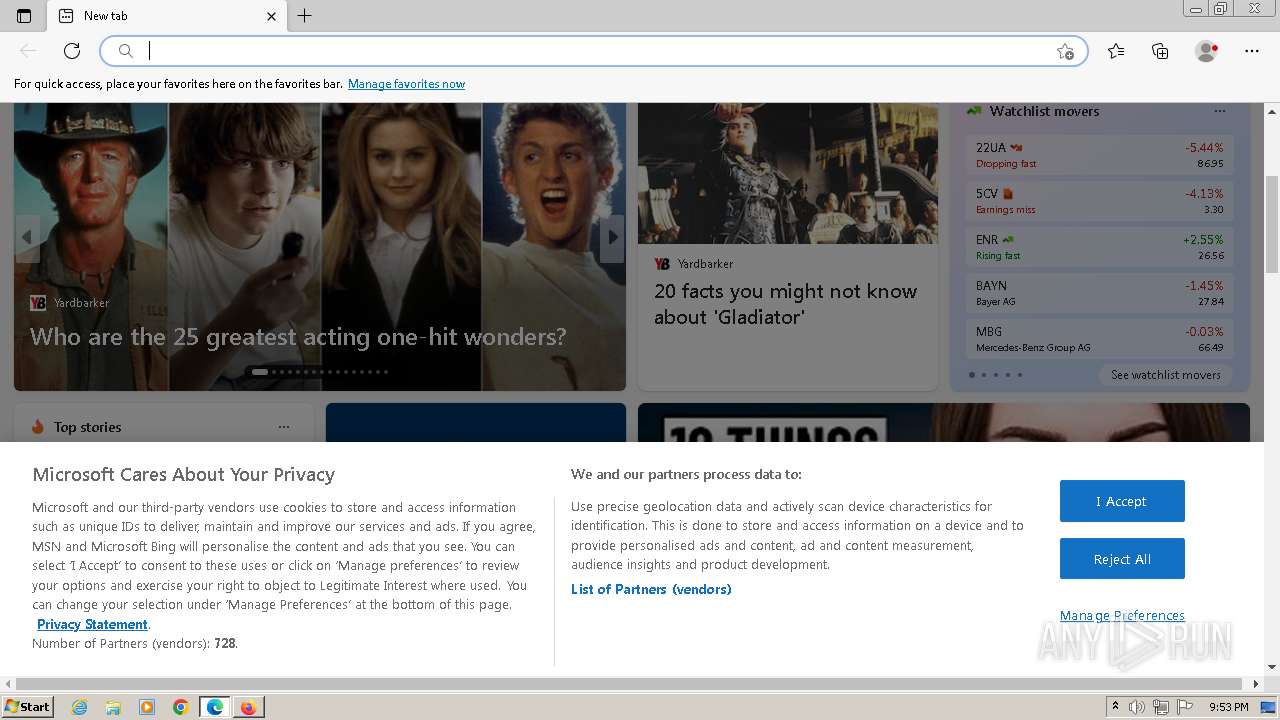
Task: Launch Internet Explorer from taskbar
Action: (x=80, y=707)
